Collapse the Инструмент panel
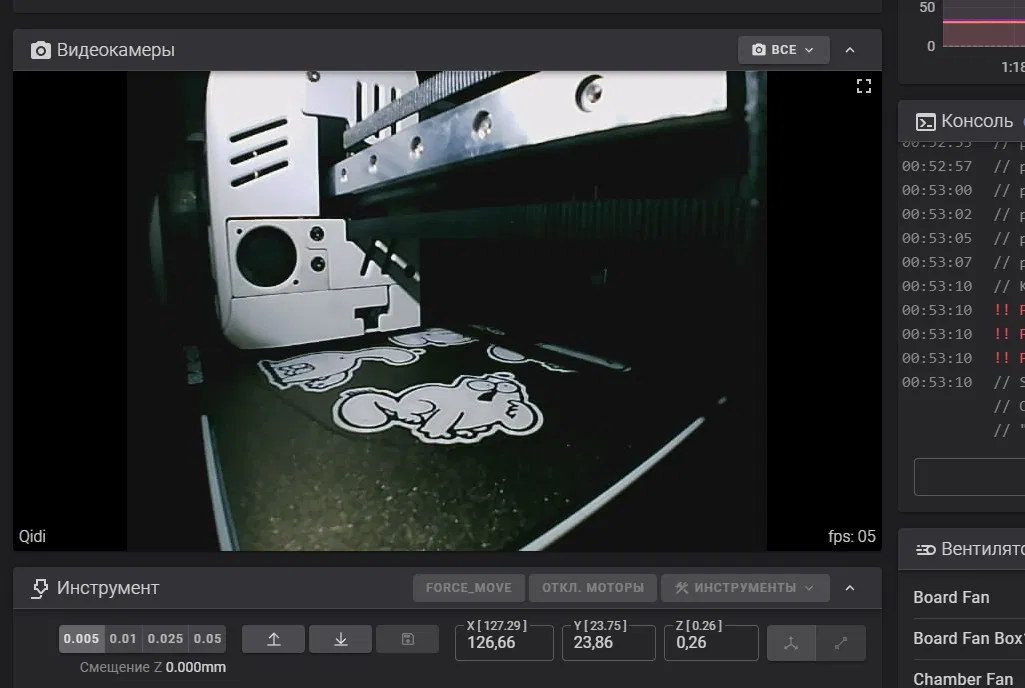 850,588
